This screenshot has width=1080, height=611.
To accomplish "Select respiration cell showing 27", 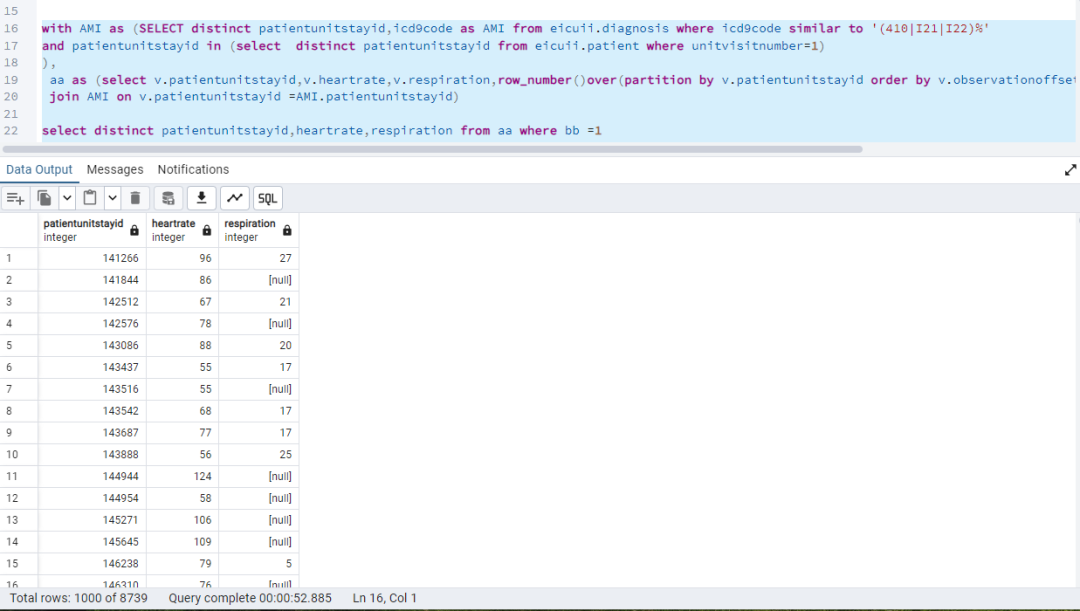I will pyautogui.click(x=258, y=258).
